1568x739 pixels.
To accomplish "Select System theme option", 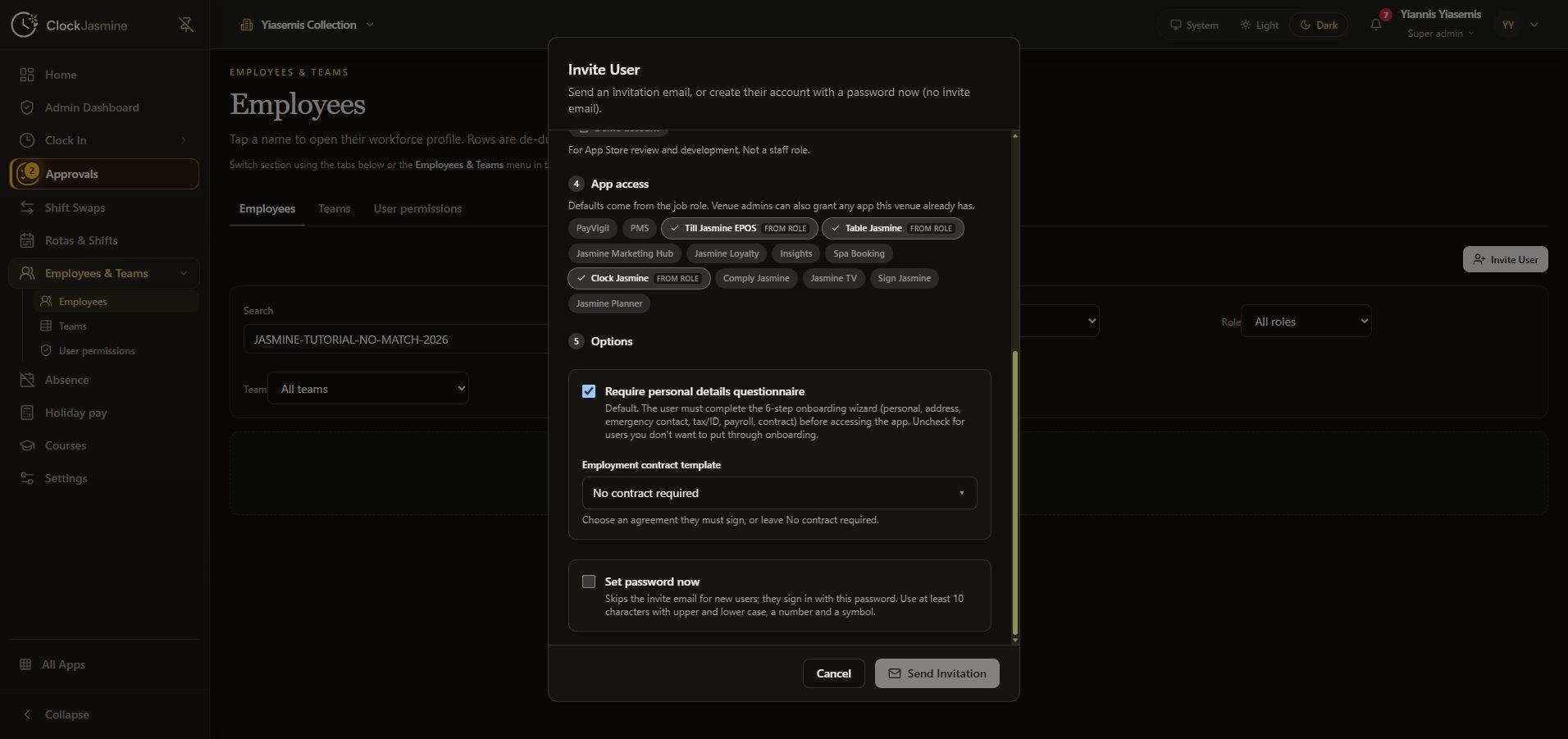I will coord(1194,25).
